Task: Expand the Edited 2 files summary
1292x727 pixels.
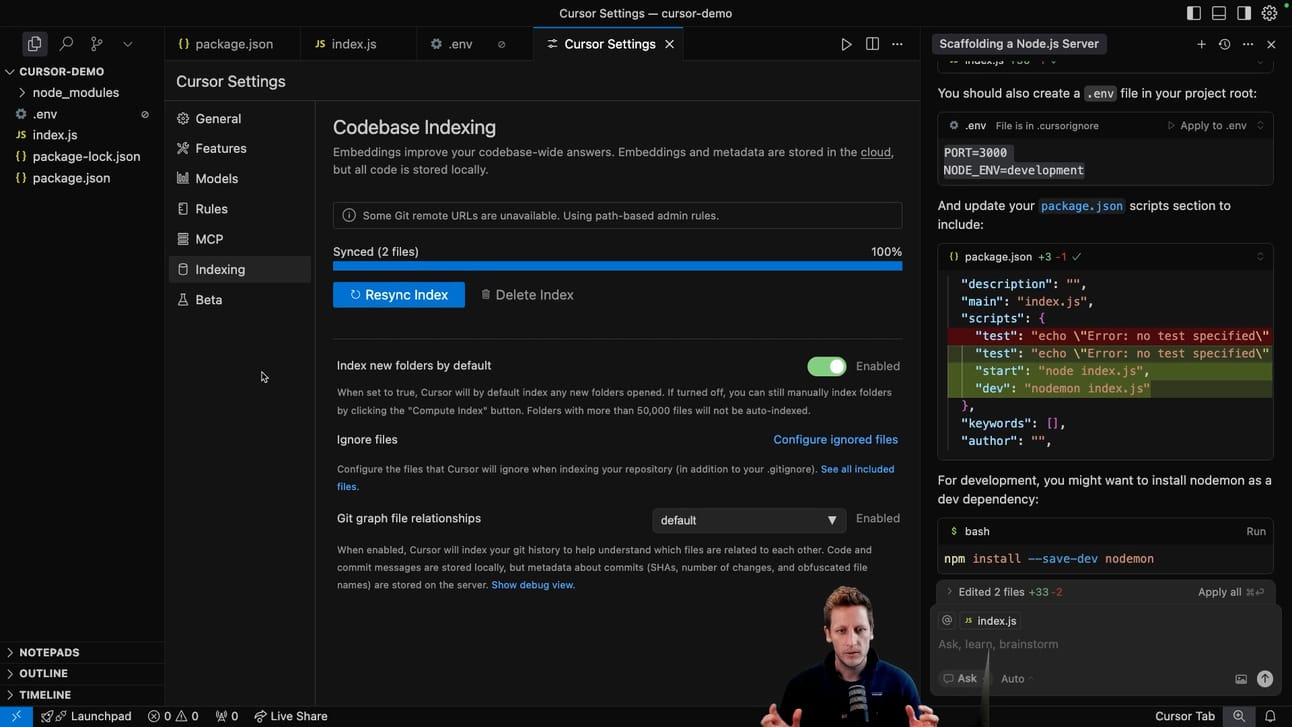Action: click(x=1003, y=592)
